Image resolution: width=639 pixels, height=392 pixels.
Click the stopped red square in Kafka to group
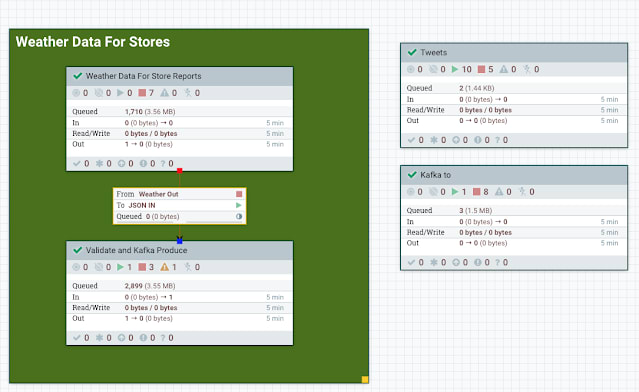tap(477, 192)
